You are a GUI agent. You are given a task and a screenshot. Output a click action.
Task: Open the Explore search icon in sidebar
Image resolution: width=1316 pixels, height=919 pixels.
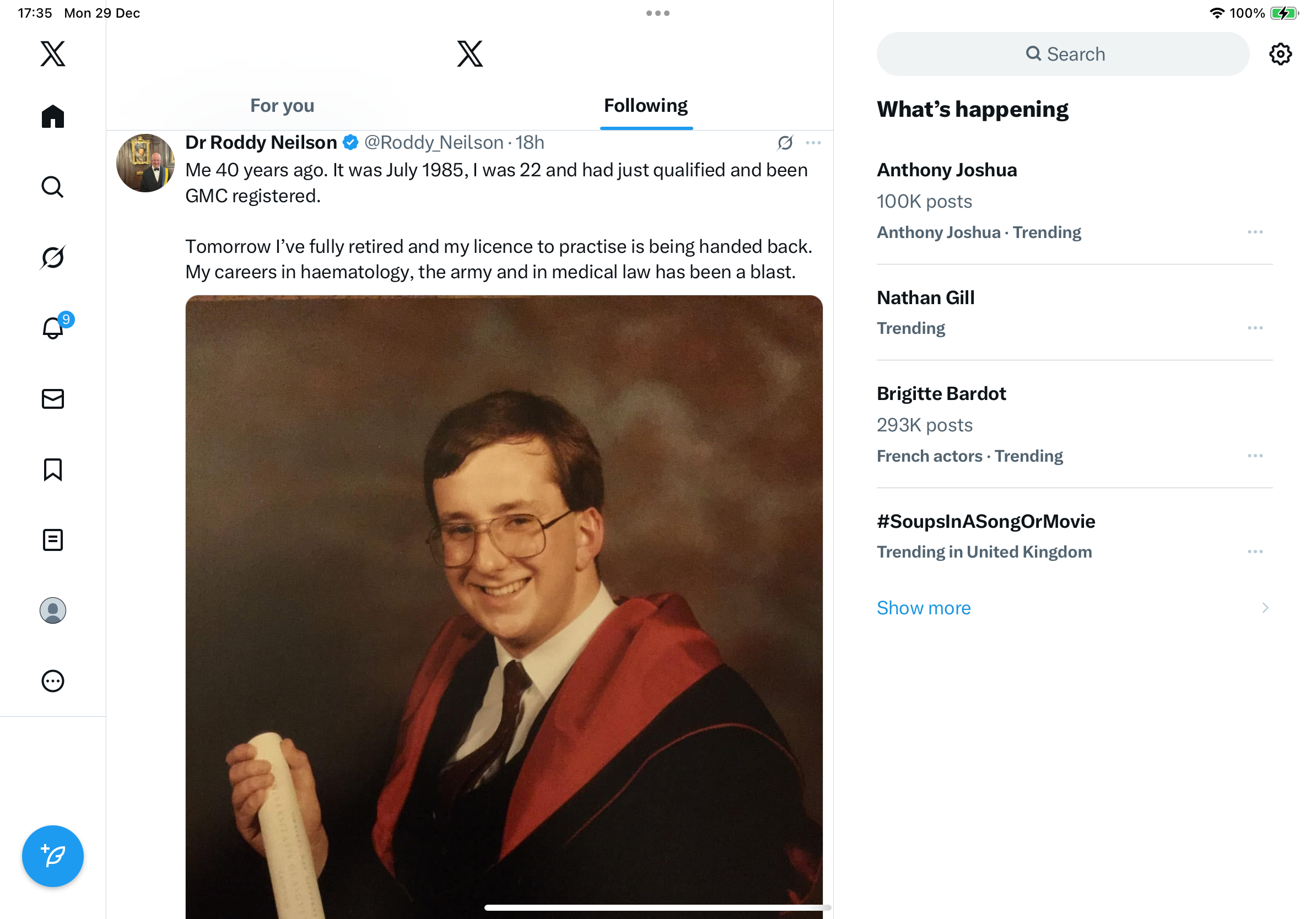[53, 187]
